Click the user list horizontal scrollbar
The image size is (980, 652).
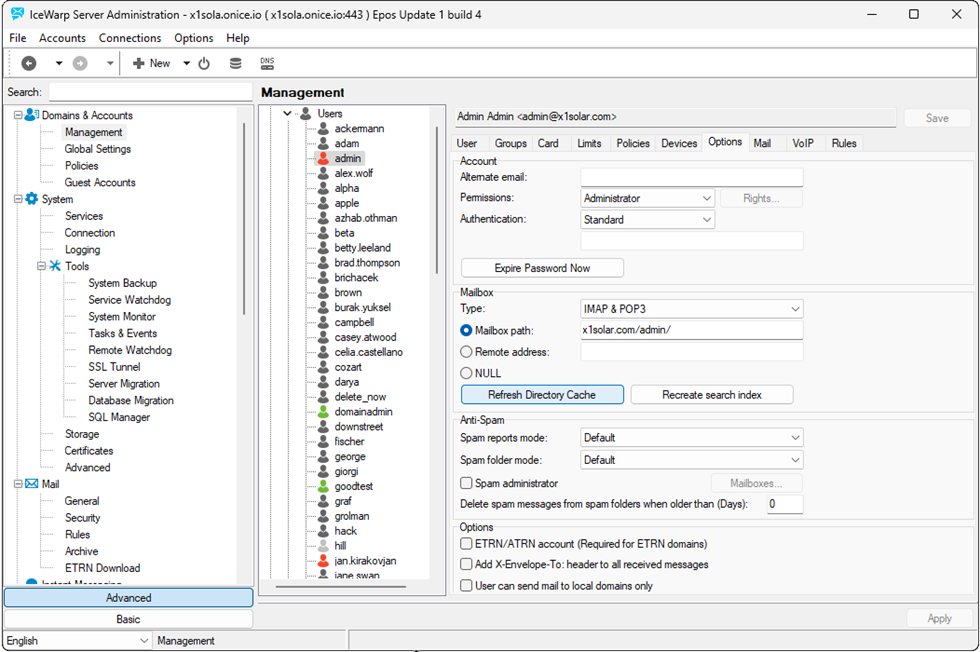coord(341,587)
